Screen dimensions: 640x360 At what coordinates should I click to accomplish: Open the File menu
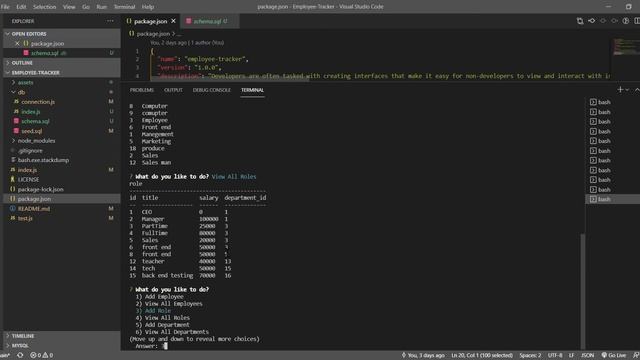tap(5, 7)
